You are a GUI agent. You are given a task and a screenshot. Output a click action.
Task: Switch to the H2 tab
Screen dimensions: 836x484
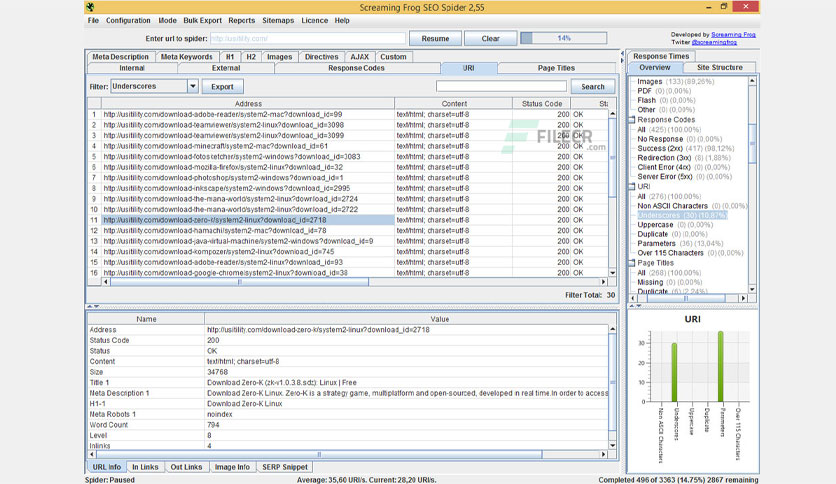point(251,57)
